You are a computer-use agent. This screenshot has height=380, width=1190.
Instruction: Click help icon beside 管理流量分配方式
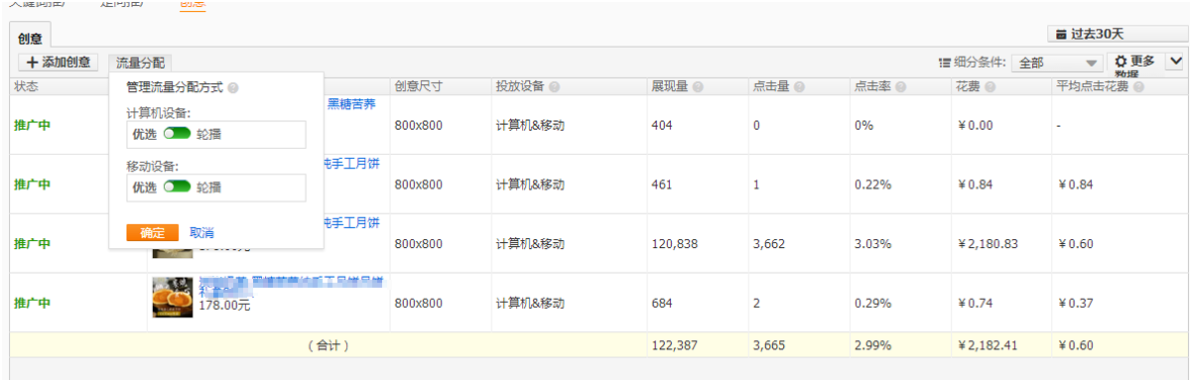tap(233, 88)
